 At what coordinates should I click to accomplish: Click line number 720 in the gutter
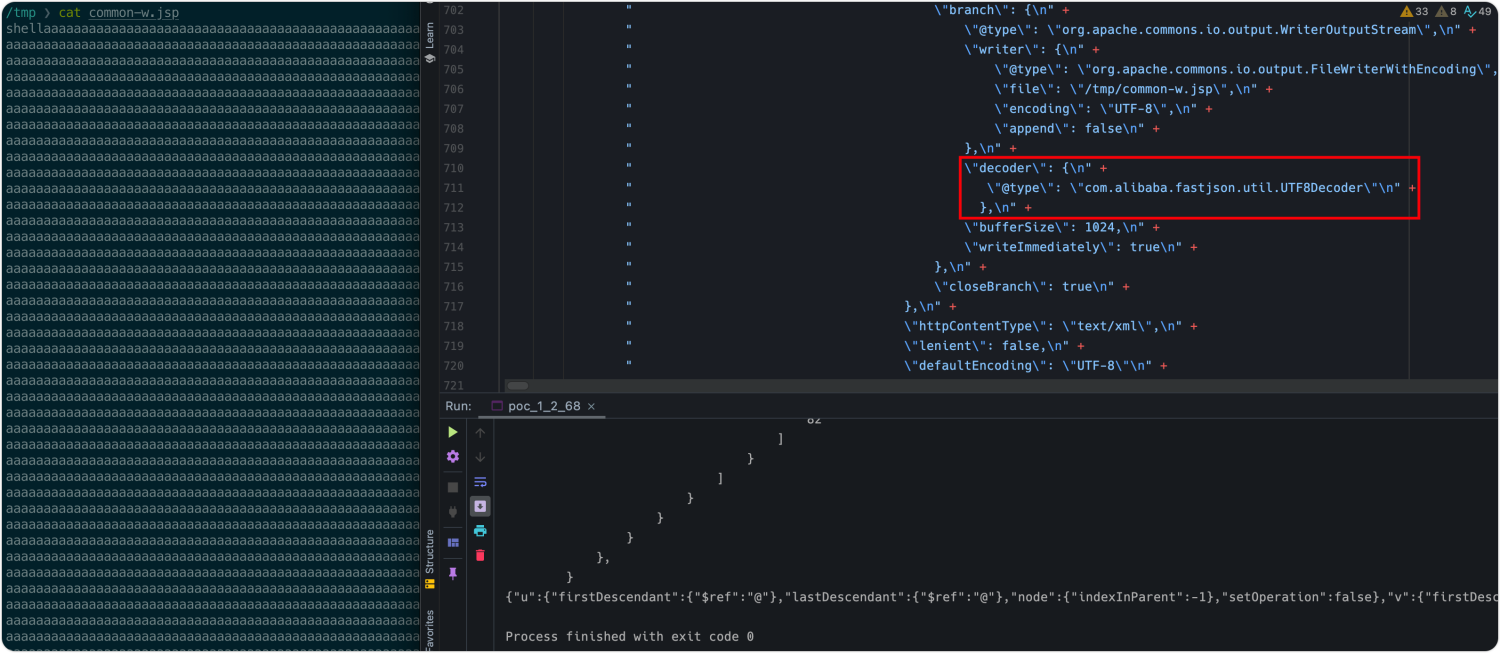(453, 366)
